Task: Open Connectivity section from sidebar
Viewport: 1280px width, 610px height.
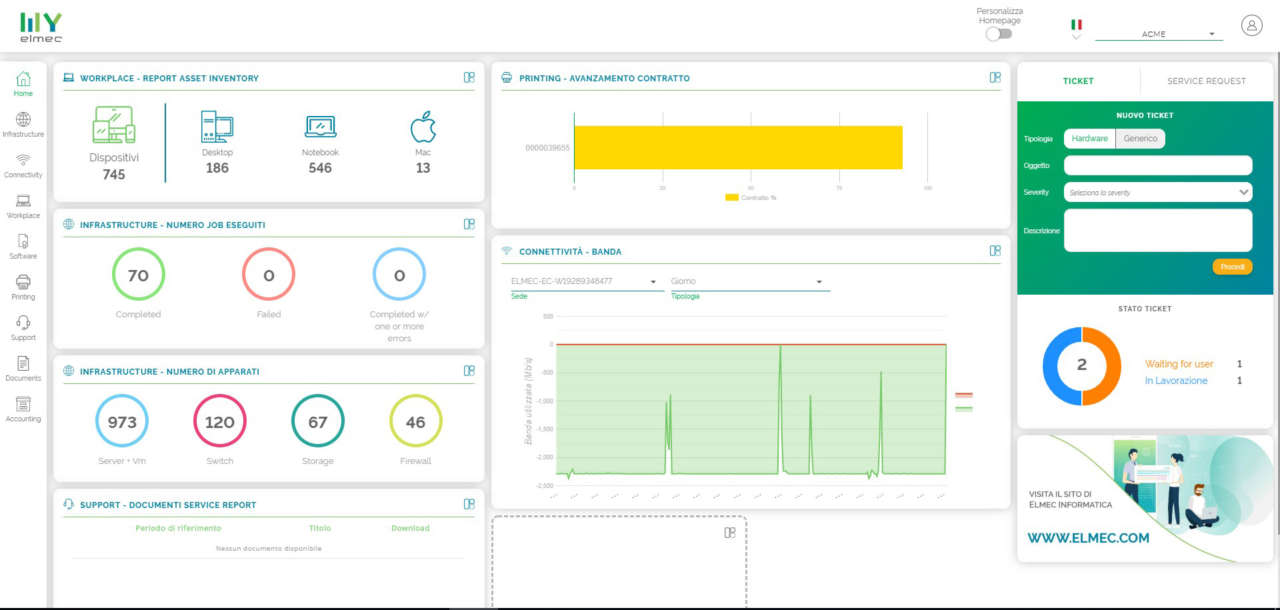Action: coord(23,165)
